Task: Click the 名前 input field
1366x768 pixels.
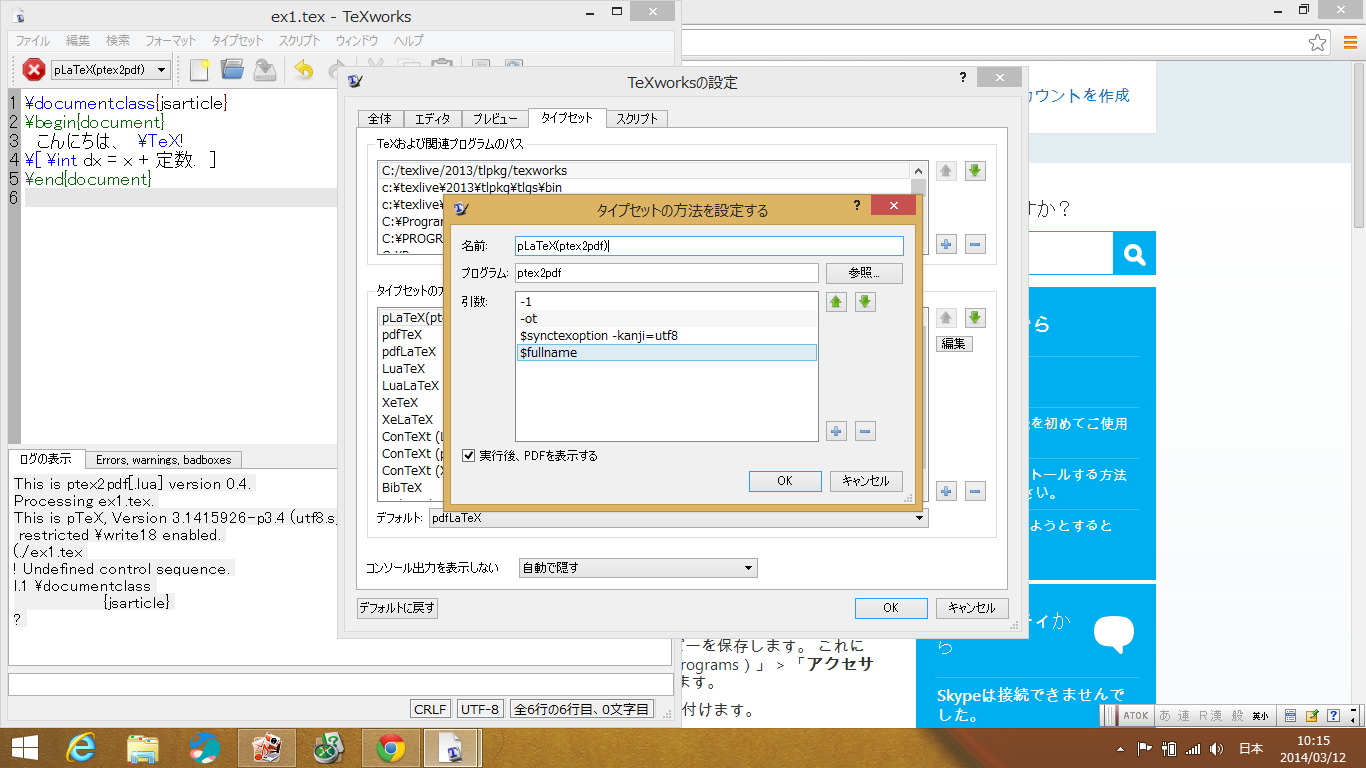Action: pyautogui.click(x=709, y=245)
